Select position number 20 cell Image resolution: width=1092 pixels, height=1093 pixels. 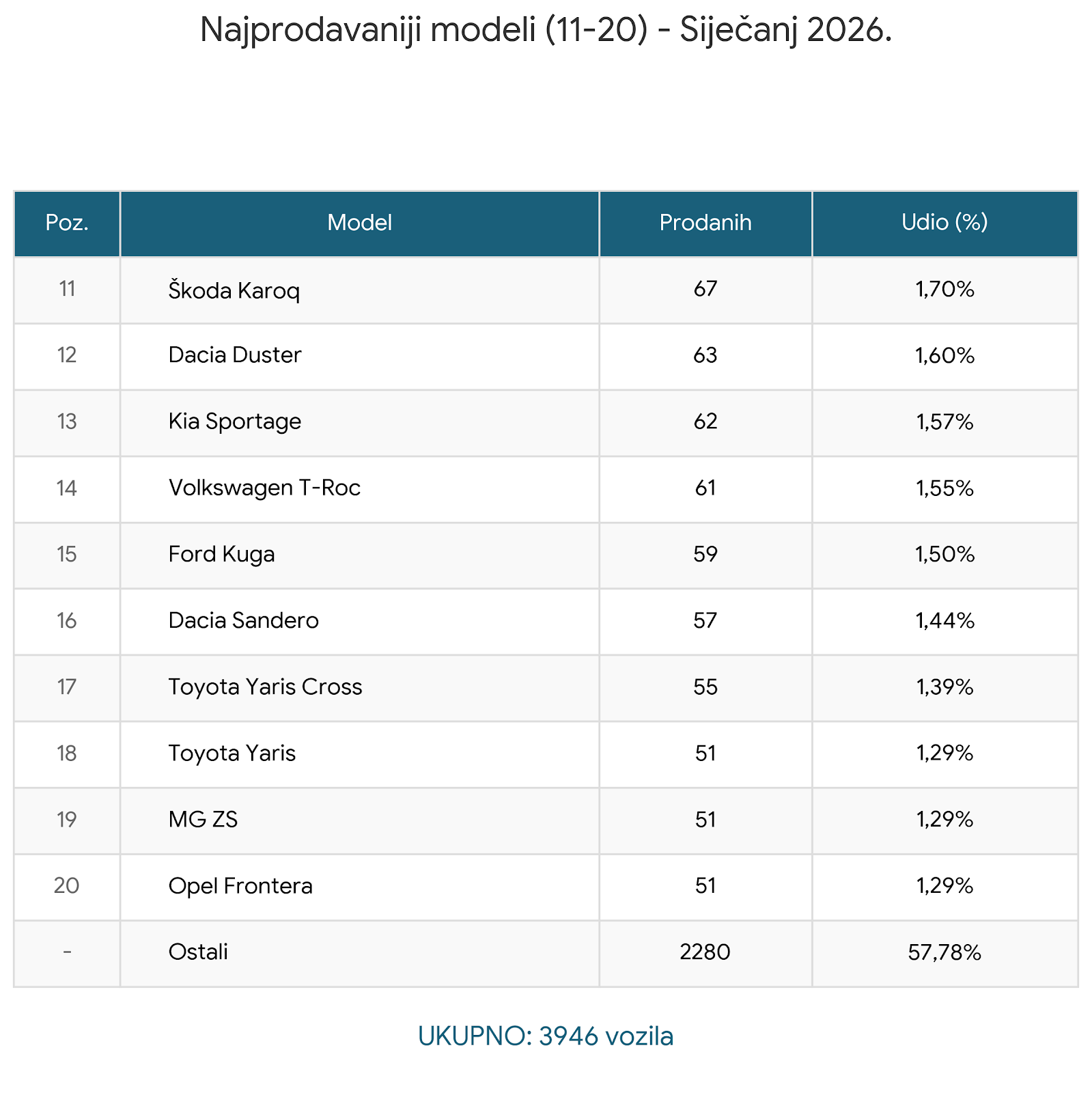(67, 886)
